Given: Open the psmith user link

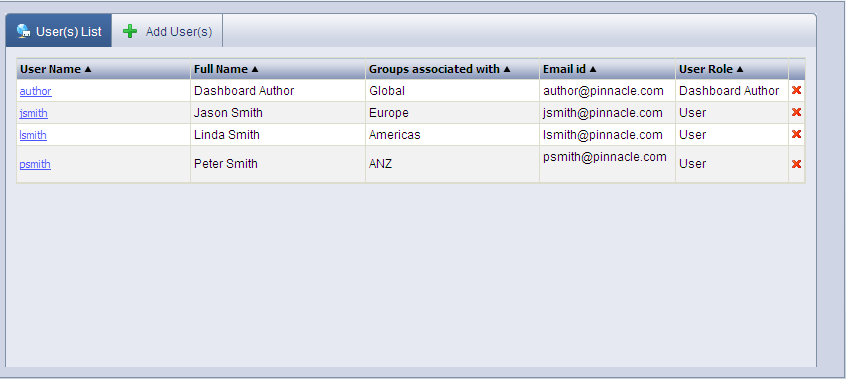Looking at the screenshot, I should pos(35,164).
